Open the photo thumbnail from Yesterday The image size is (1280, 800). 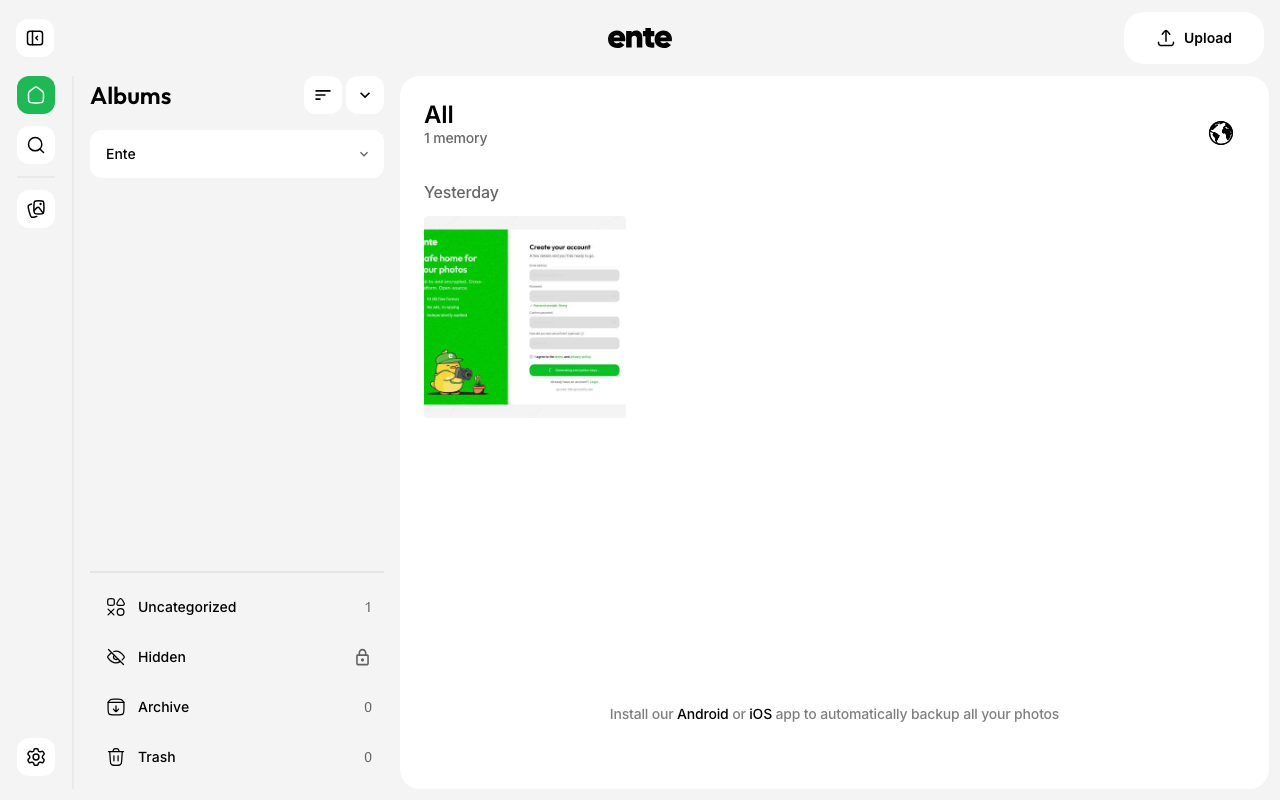[525, 317]
